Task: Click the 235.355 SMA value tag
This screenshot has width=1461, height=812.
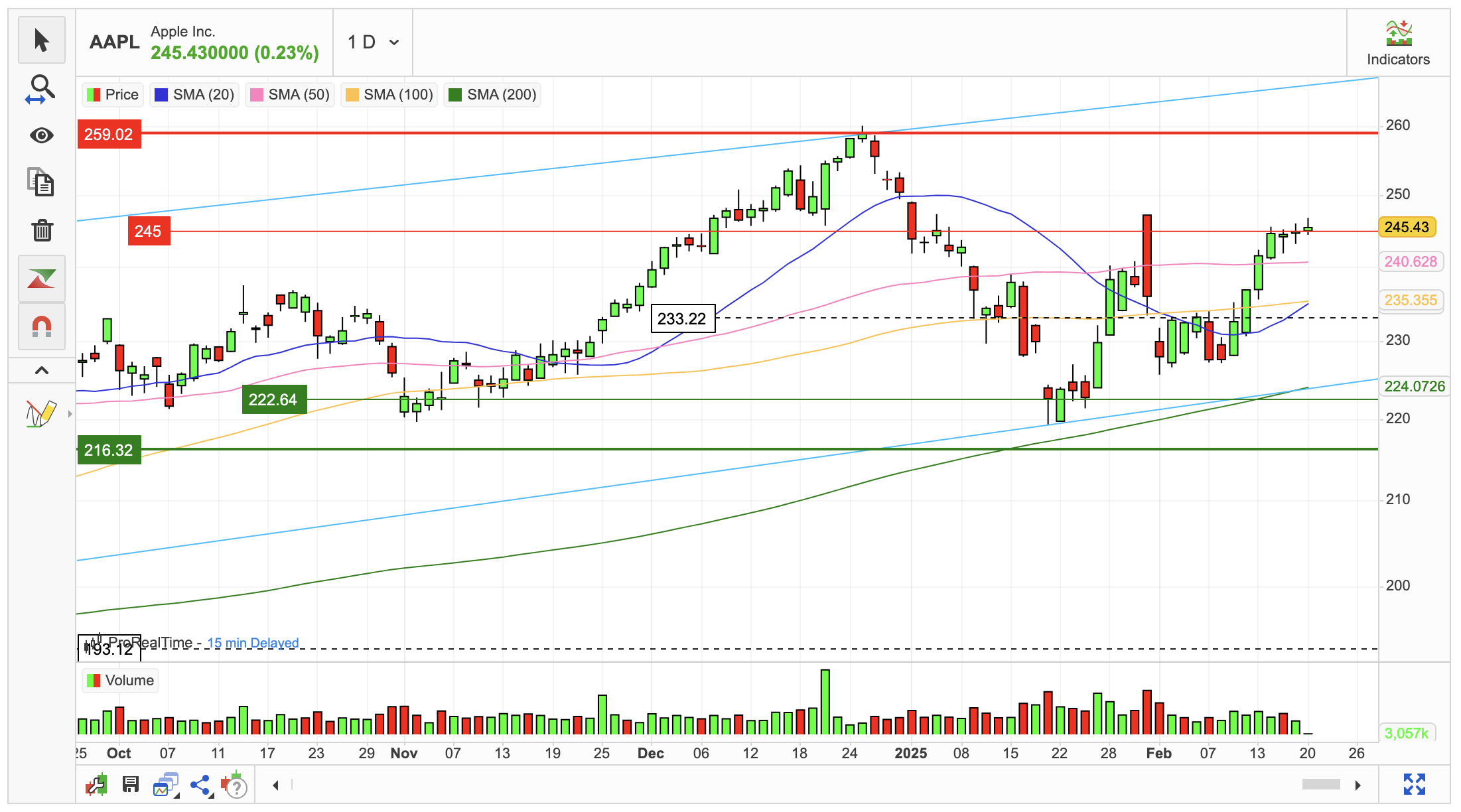Action: [1411, 300]
